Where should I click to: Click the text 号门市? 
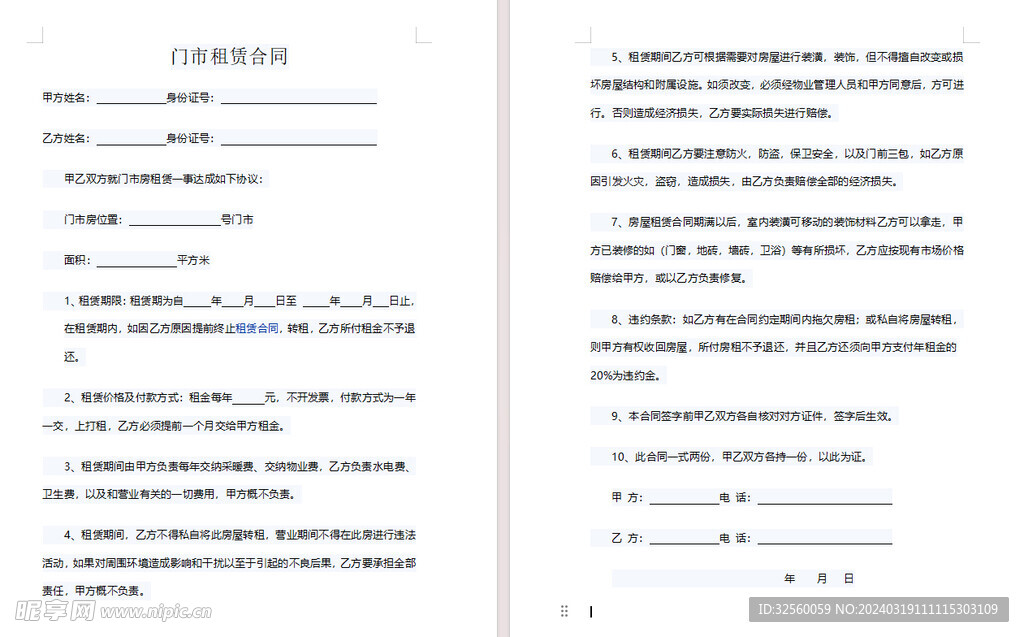(237, 220)
